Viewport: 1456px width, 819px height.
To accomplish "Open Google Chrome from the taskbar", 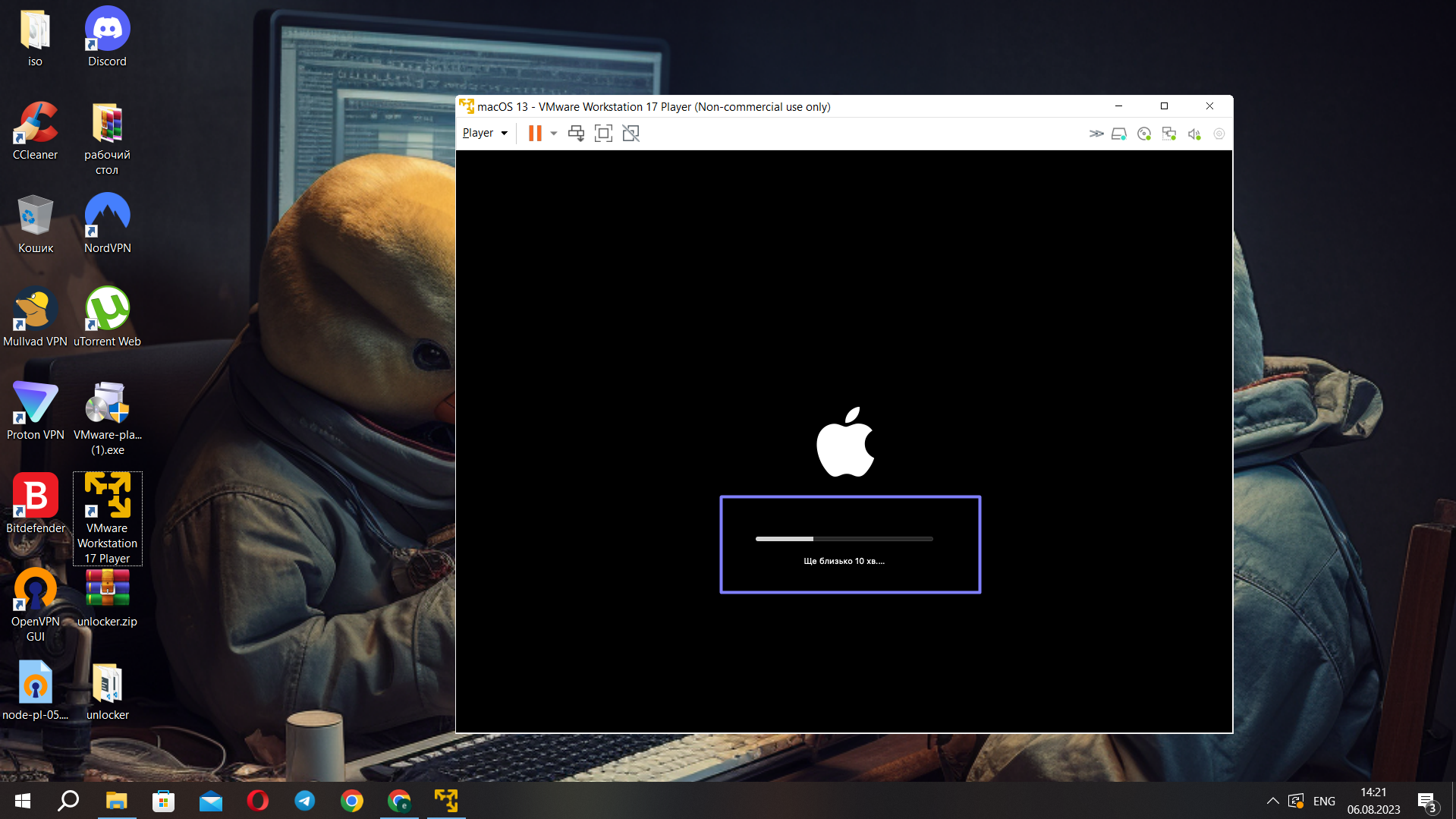I will 351,801.
